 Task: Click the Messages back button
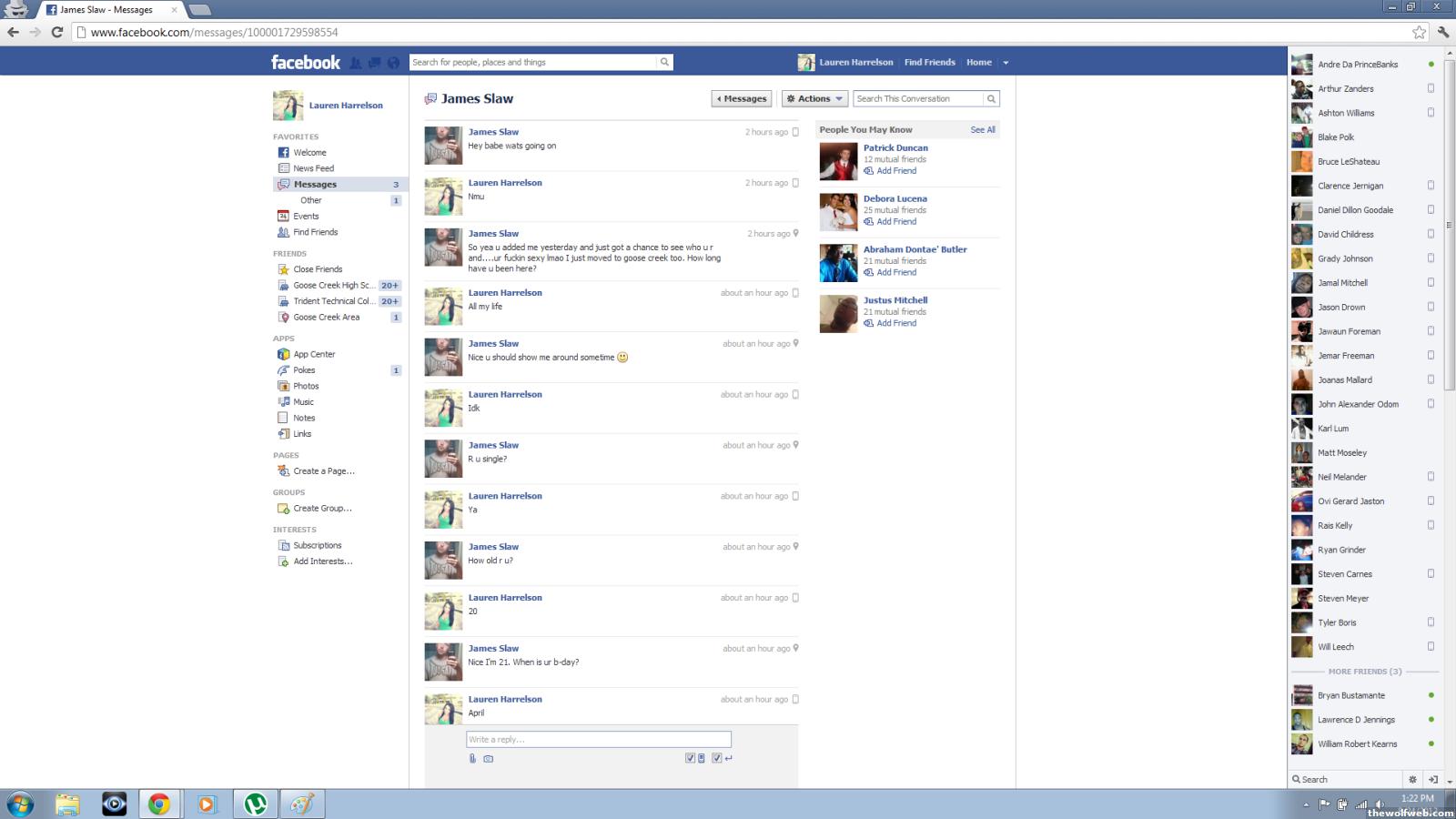click(742, 98)
